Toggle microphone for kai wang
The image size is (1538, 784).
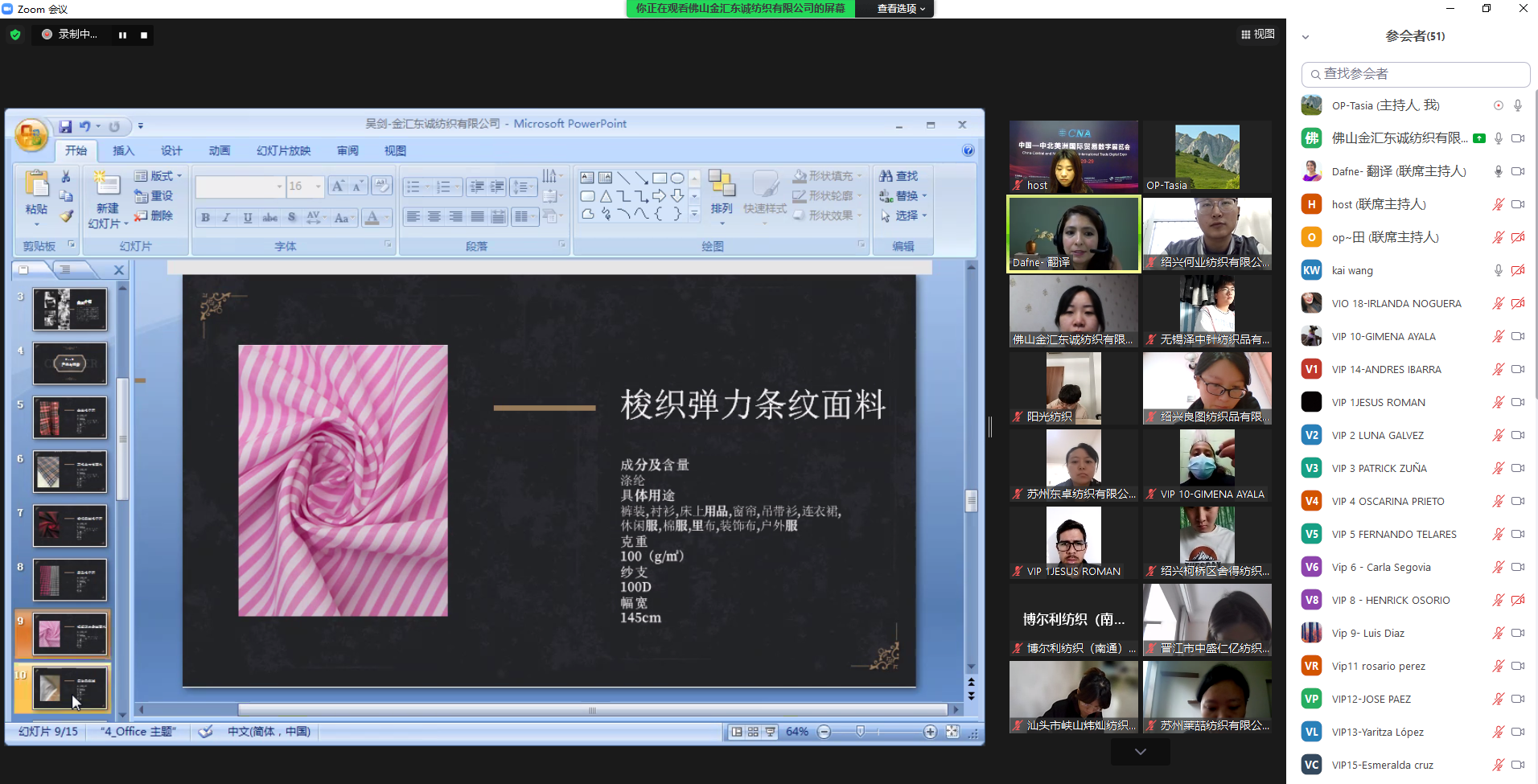pos(1498,270)
